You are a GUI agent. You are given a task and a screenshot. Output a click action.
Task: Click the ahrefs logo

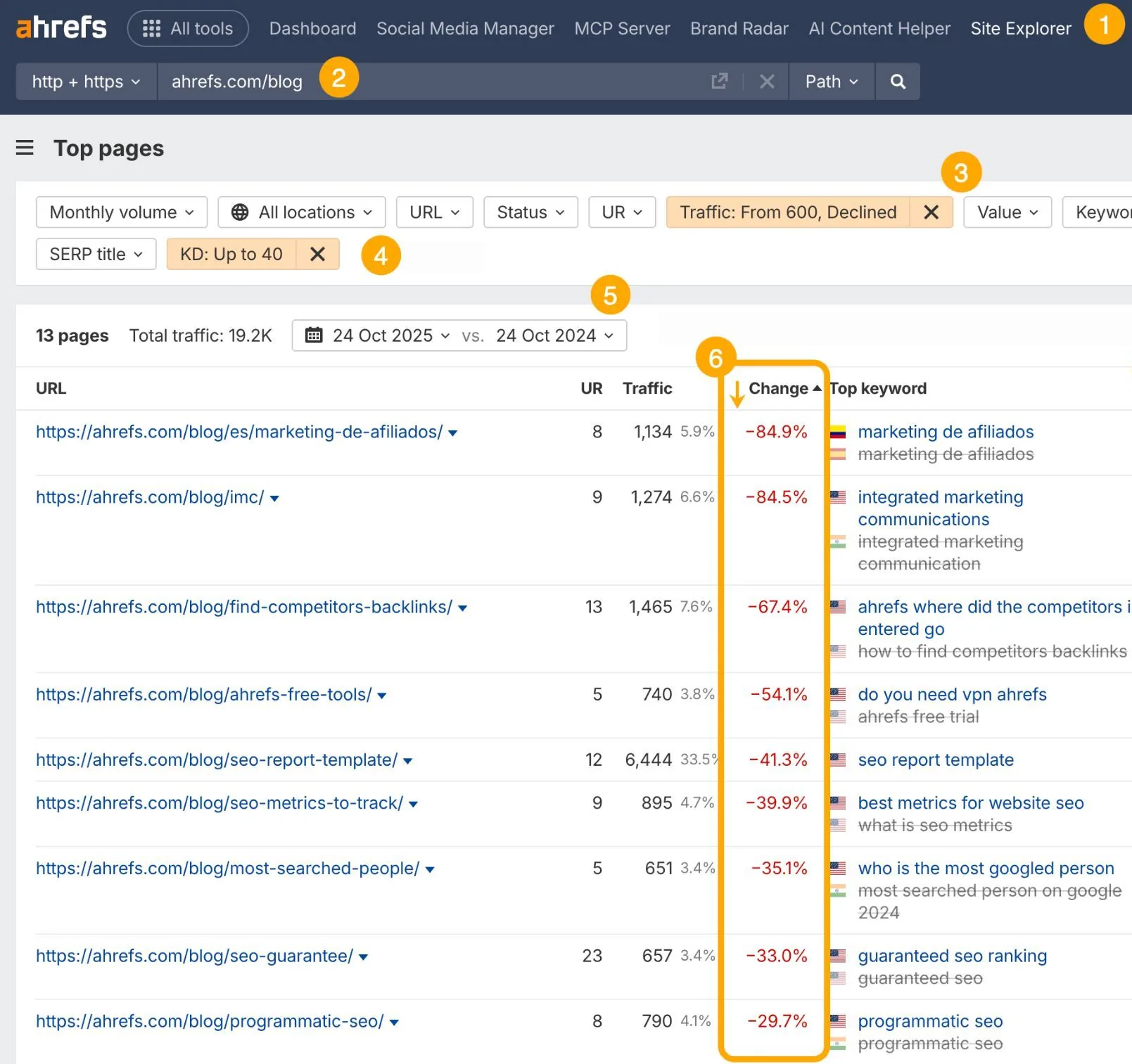point(61,27)
